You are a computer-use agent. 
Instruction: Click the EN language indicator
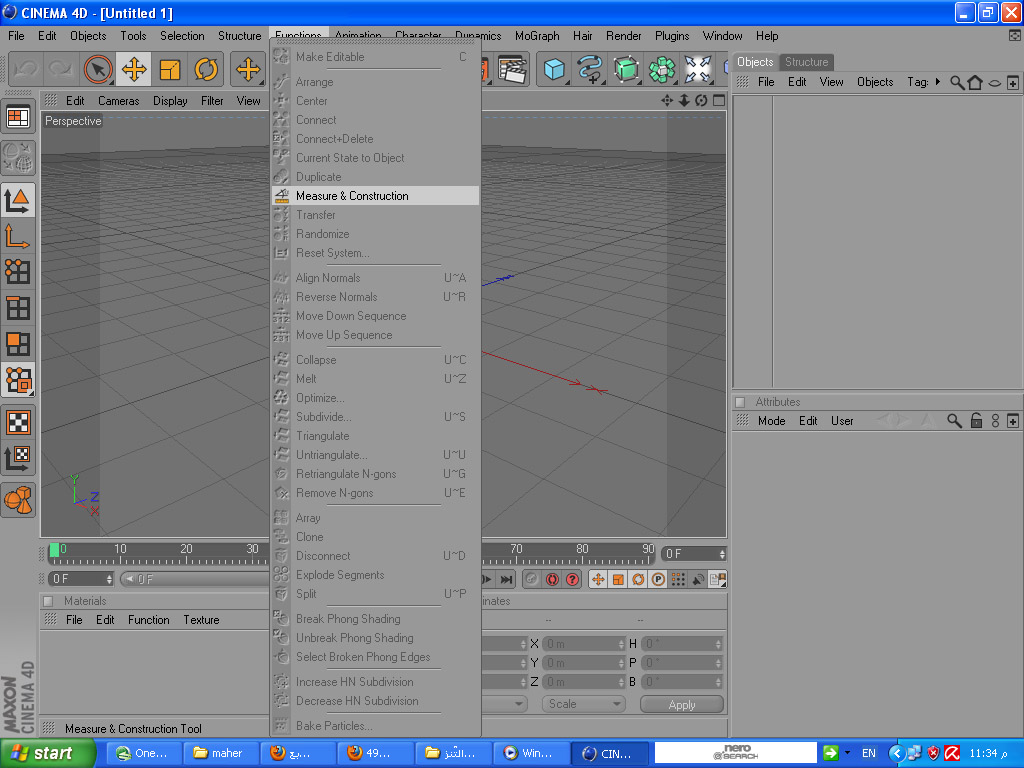click(x=869, y=753)
